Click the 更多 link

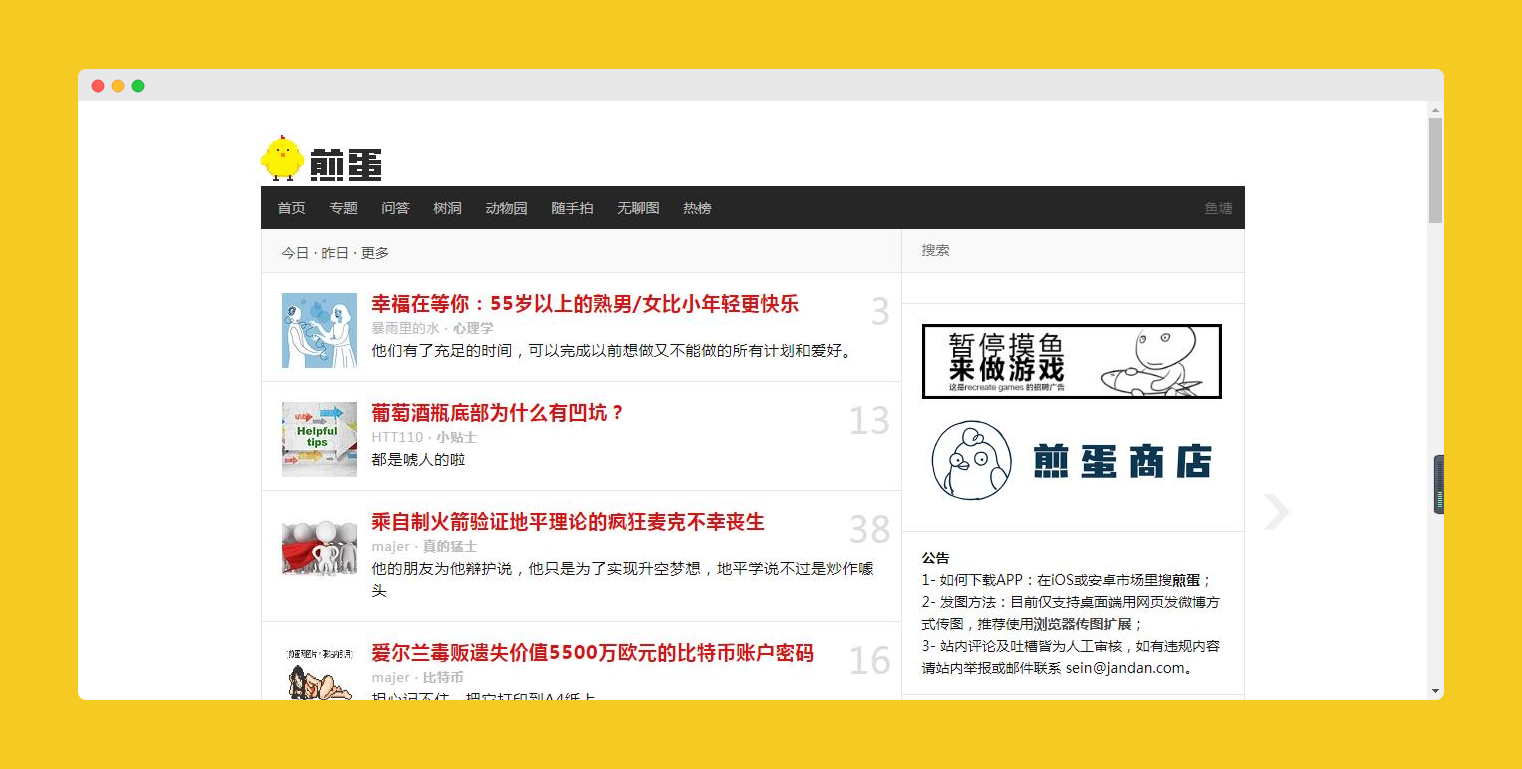372,252
